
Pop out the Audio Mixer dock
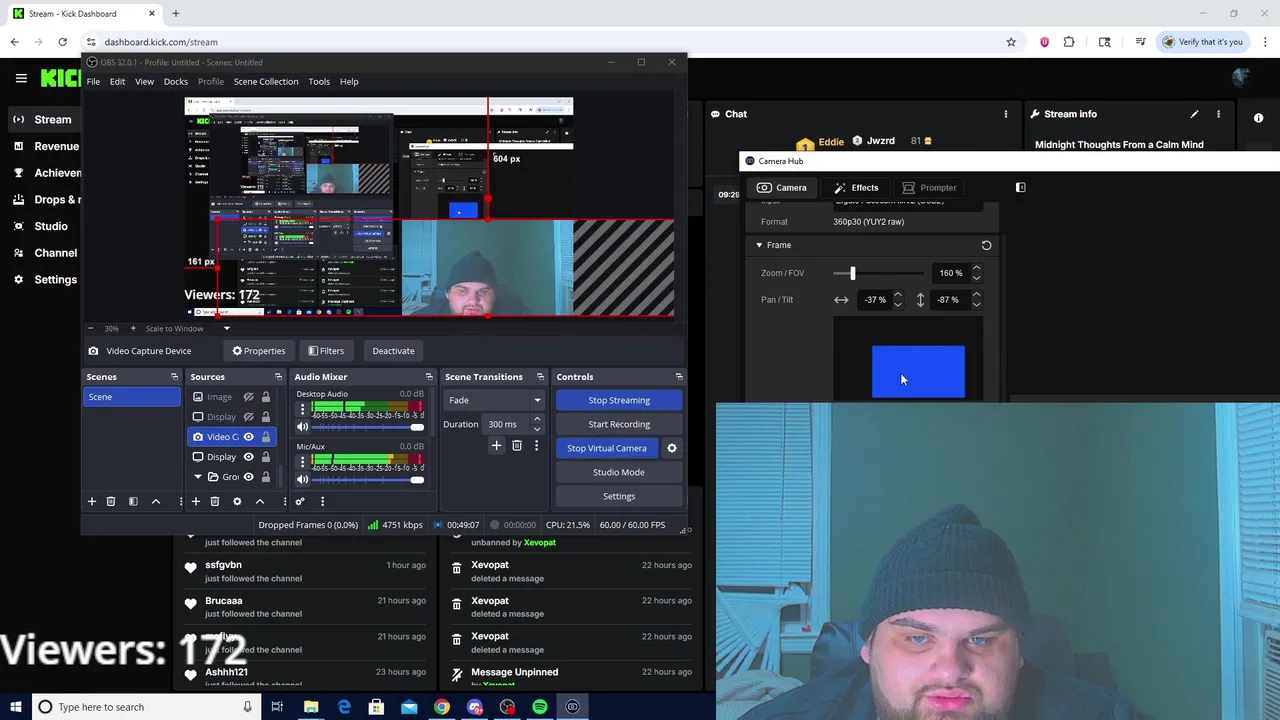429,377
